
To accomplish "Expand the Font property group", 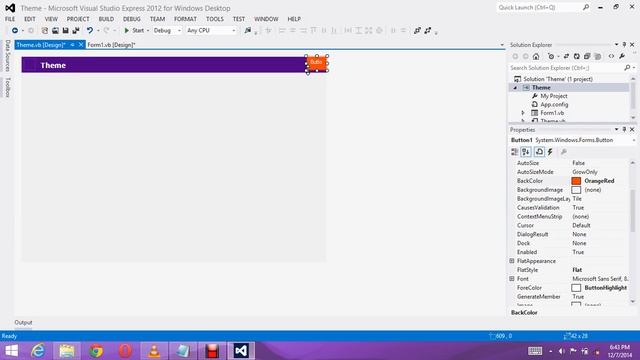I will [x=512, y=279].
